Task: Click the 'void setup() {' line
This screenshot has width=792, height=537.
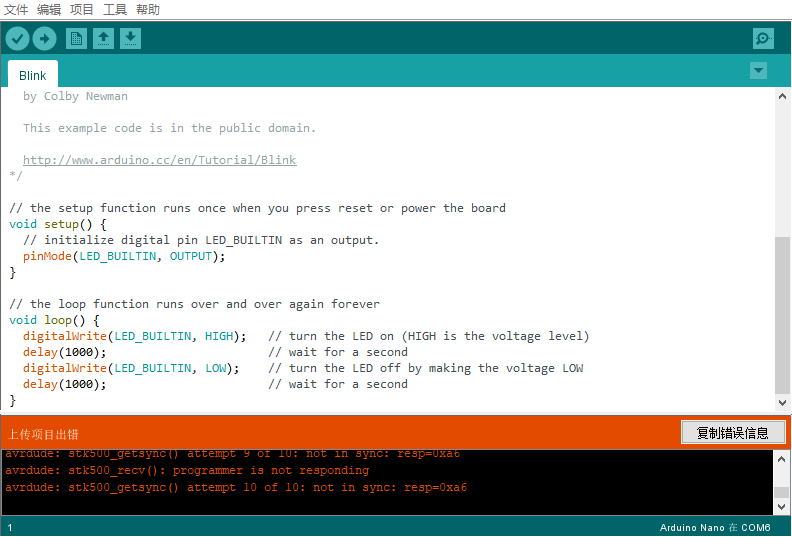Action: click(x=58, y=224)
